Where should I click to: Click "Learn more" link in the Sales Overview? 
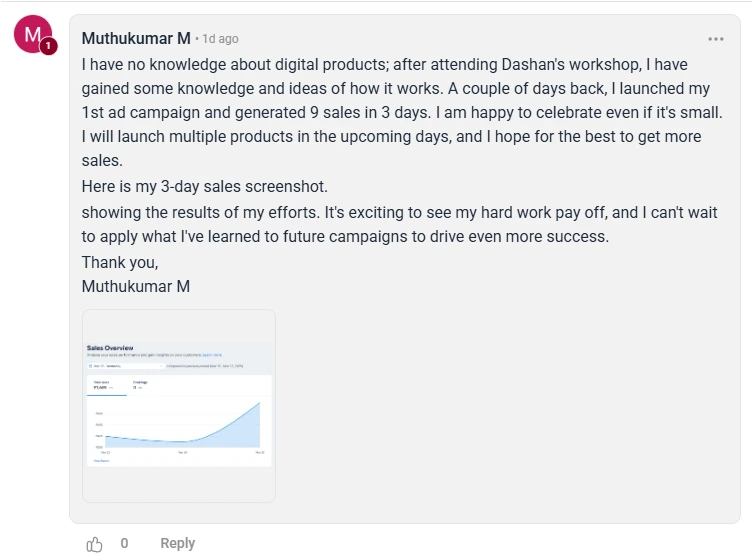click(212, 355)
